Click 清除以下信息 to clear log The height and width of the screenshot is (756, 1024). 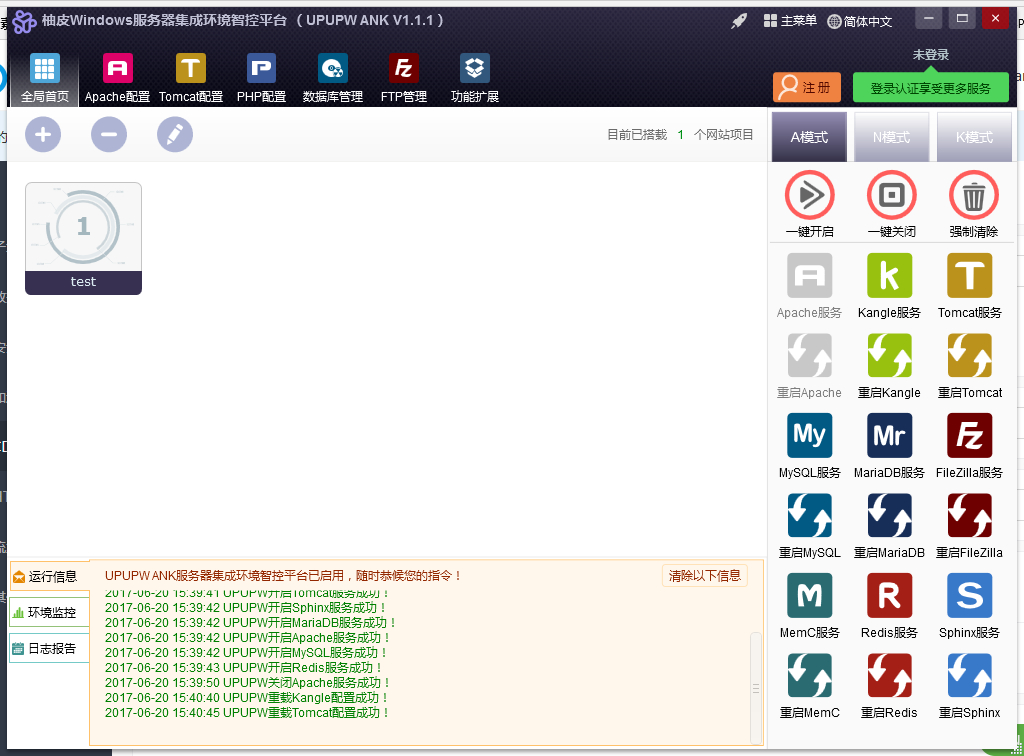click(x=705, y=575)
